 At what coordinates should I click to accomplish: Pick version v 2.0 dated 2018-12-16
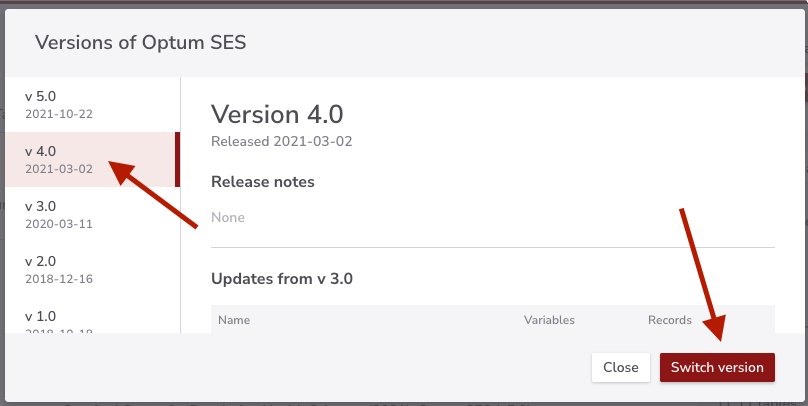93,269
